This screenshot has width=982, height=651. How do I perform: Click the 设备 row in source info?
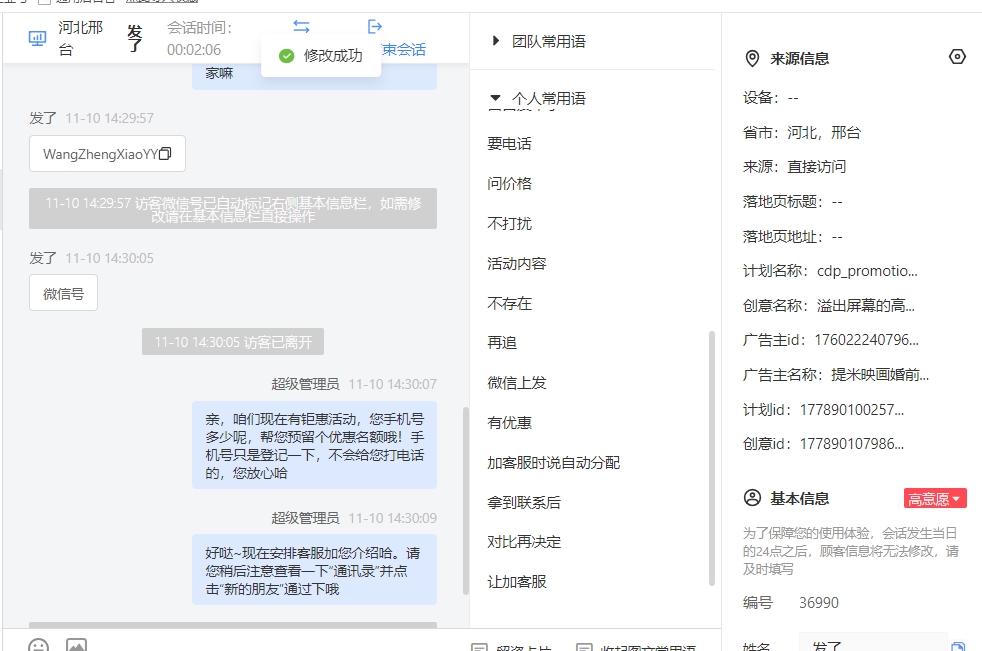click(x=770, y=98)
